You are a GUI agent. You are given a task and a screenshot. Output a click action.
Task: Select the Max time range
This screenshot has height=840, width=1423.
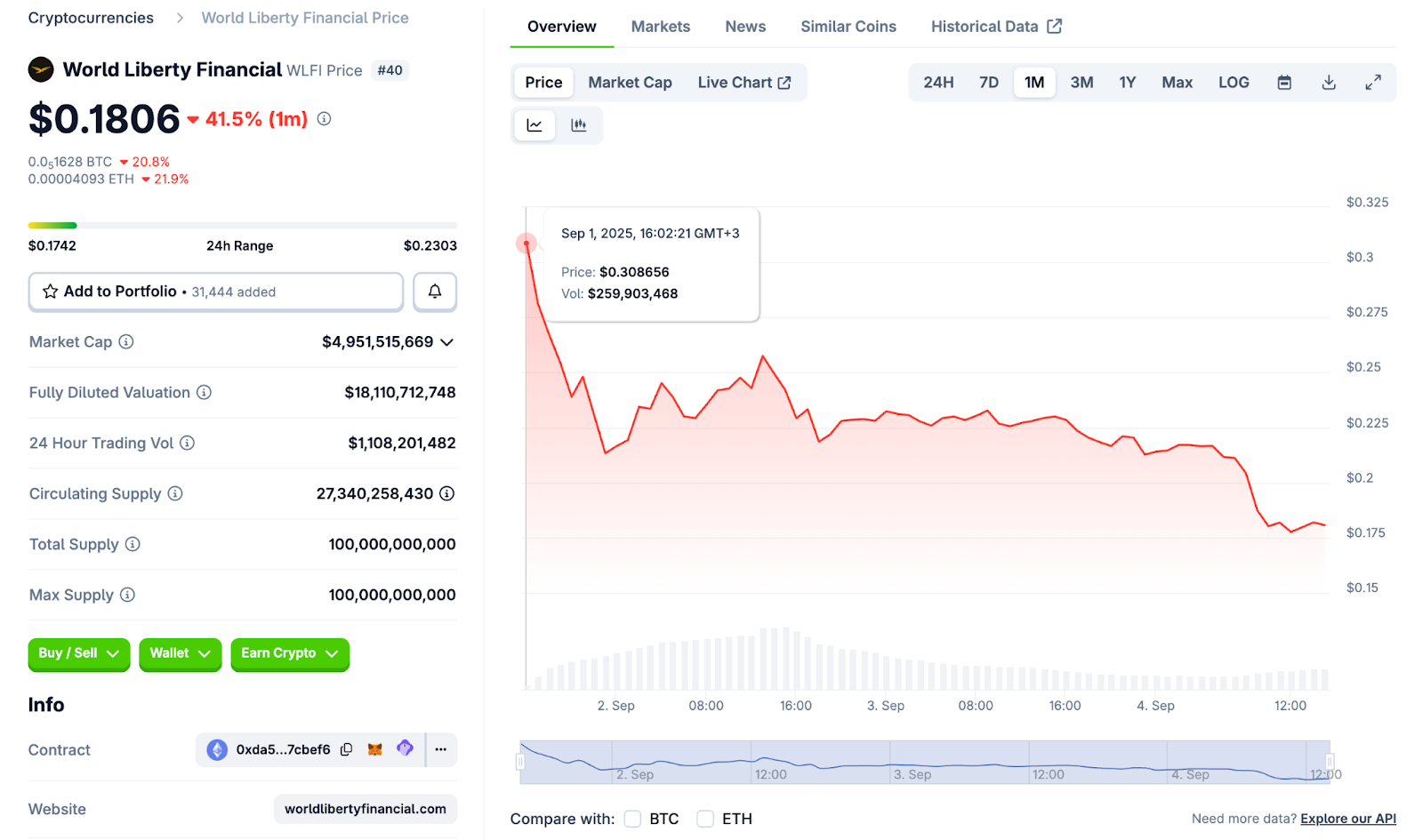coord(1177,83)
